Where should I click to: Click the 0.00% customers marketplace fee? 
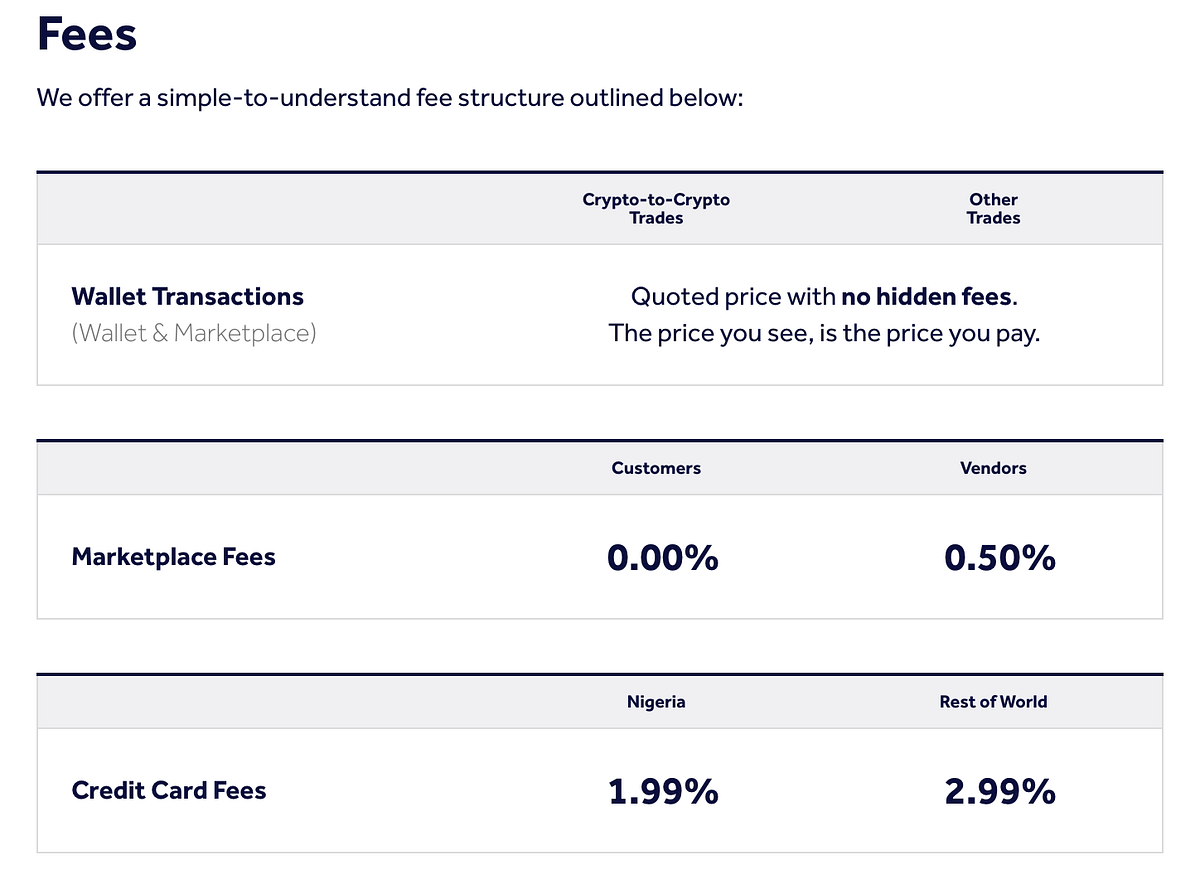[662, 558]
